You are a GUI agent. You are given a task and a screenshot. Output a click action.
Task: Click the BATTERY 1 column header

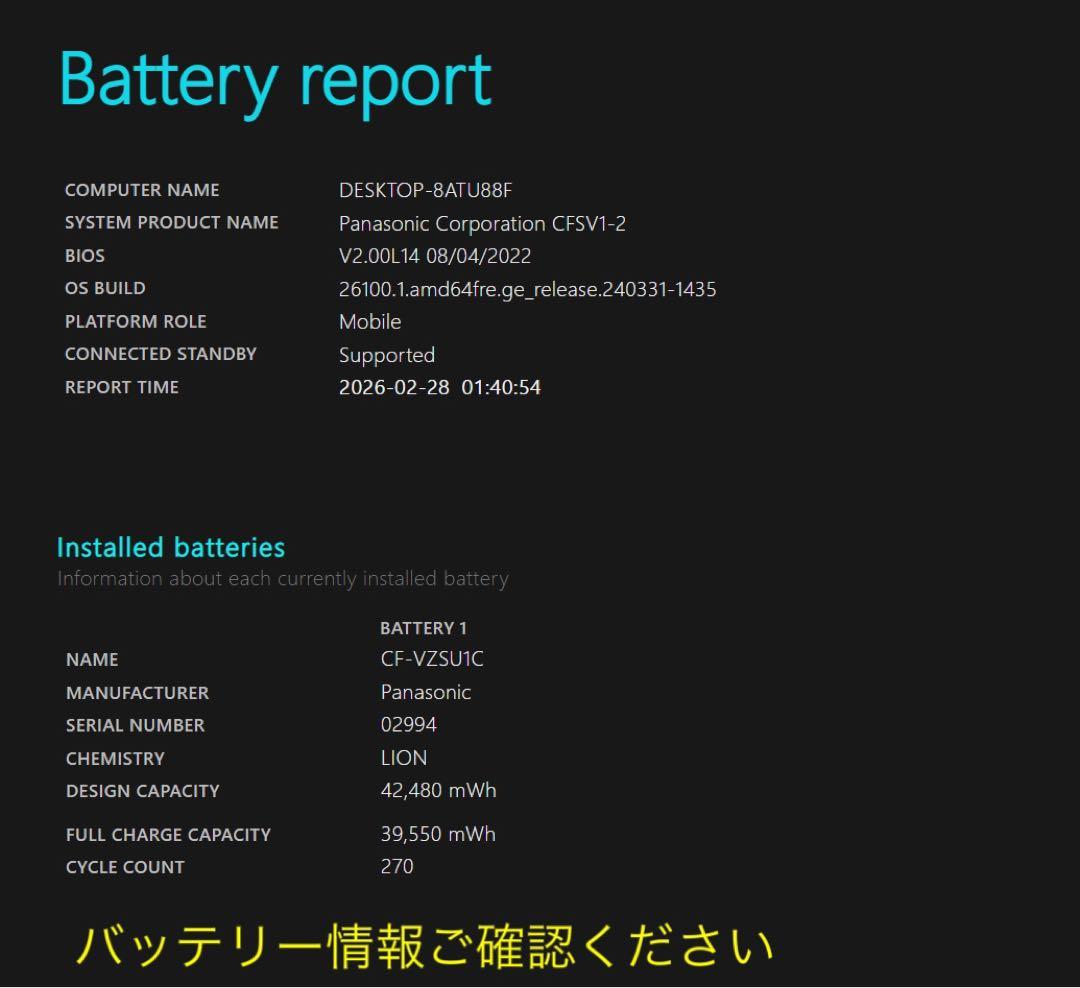point(423,627)
